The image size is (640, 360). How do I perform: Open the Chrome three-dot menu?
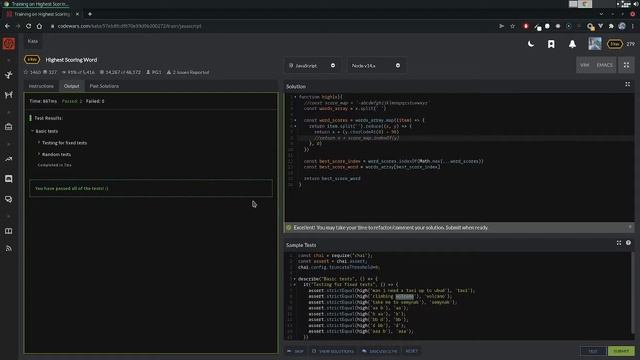633,26
